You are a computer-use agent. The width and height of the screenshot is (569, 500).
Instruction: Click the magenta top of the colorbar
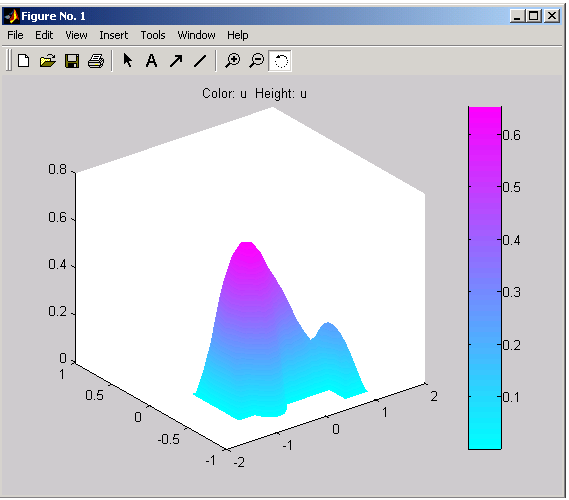click(485, 116)
